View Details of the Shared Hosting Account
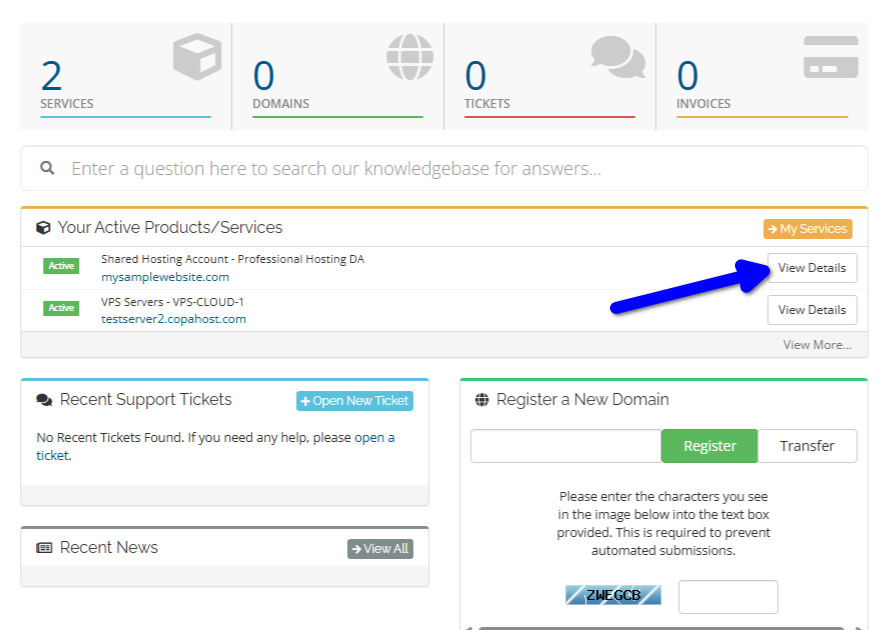Image resolution: width=892 pixels, height=630 pixels. point(812,268)
